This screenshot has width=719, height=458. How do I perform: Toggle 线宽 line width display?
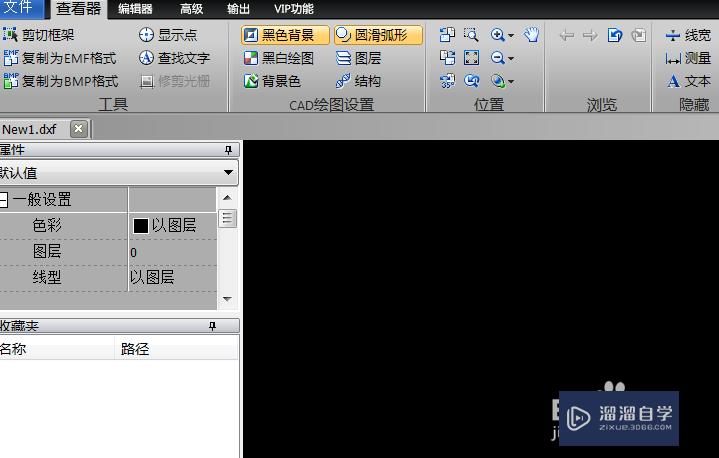click(x=688, y=35)
